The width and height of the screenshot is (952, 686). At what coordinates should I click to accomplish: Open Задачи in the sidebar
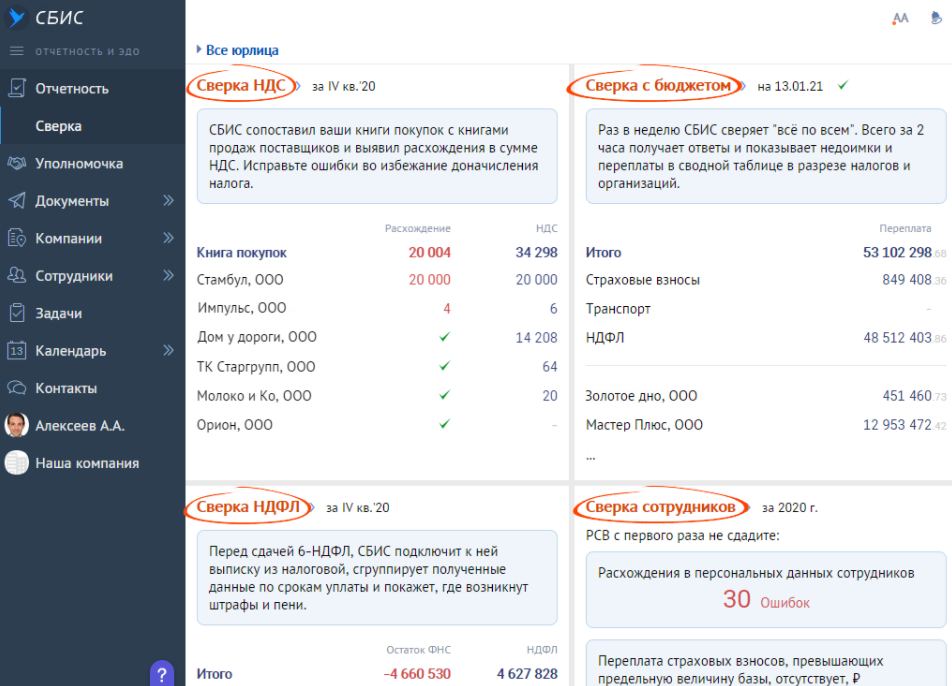click(x=92, y=313)
